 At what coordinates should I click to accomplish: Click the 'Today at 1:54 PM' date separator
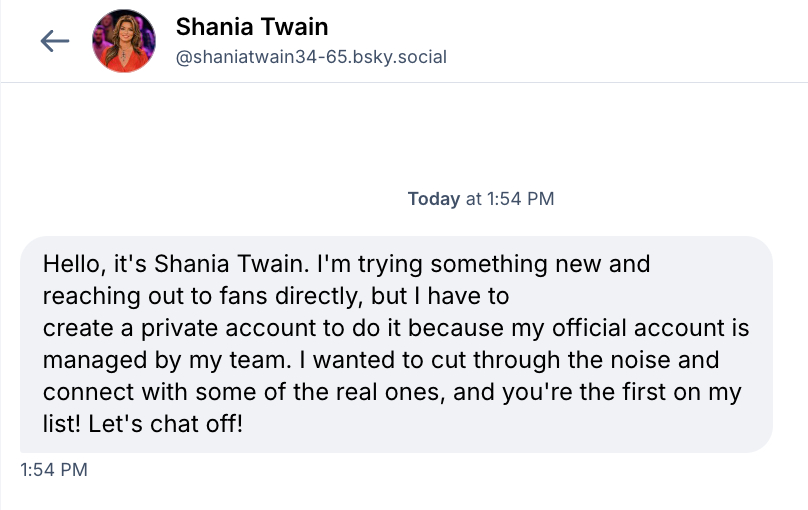tap(480, 199)
